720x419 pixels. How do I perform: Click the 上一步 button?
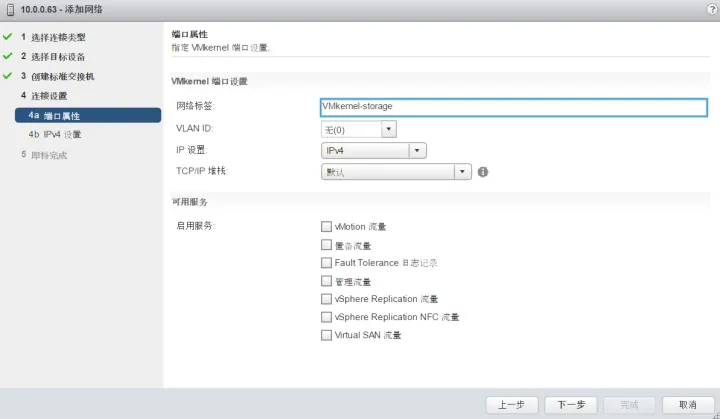click(512, 405)
